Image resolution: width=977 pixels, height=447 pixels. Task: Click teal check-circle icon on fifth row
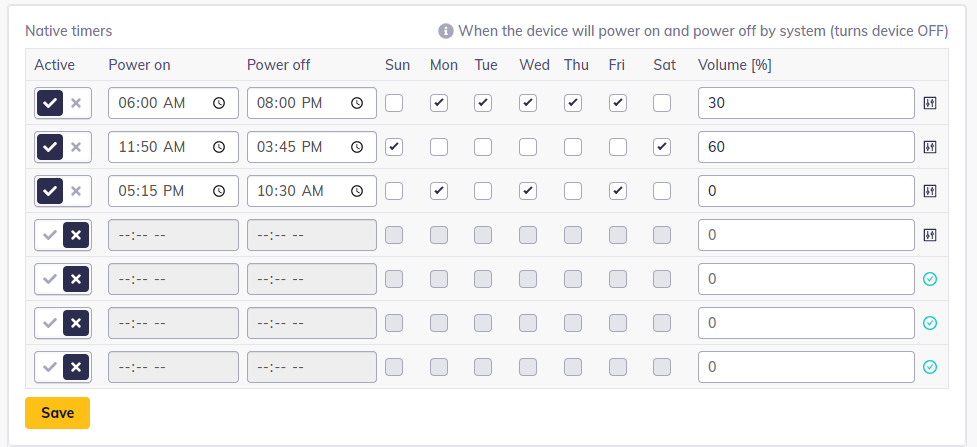click(x=929, y=279)
